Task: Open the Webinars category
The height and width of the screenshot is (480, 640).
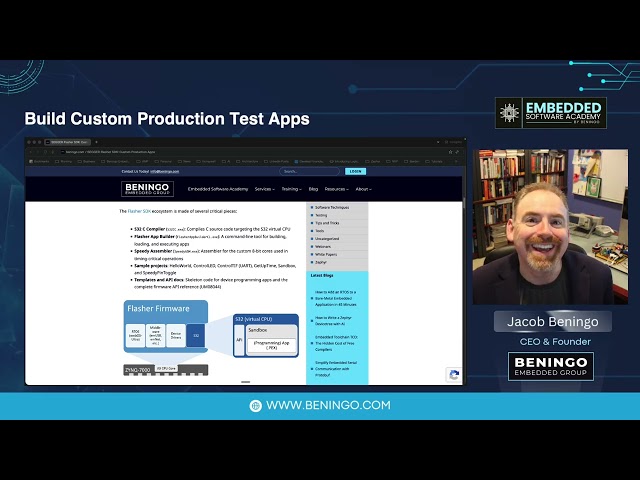Action: (323, 247)
